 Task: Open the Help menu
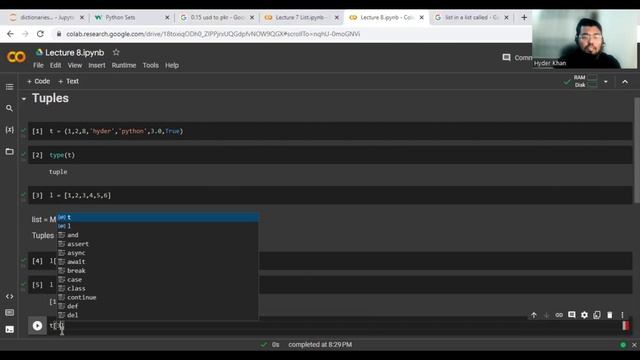pos(172,65)
